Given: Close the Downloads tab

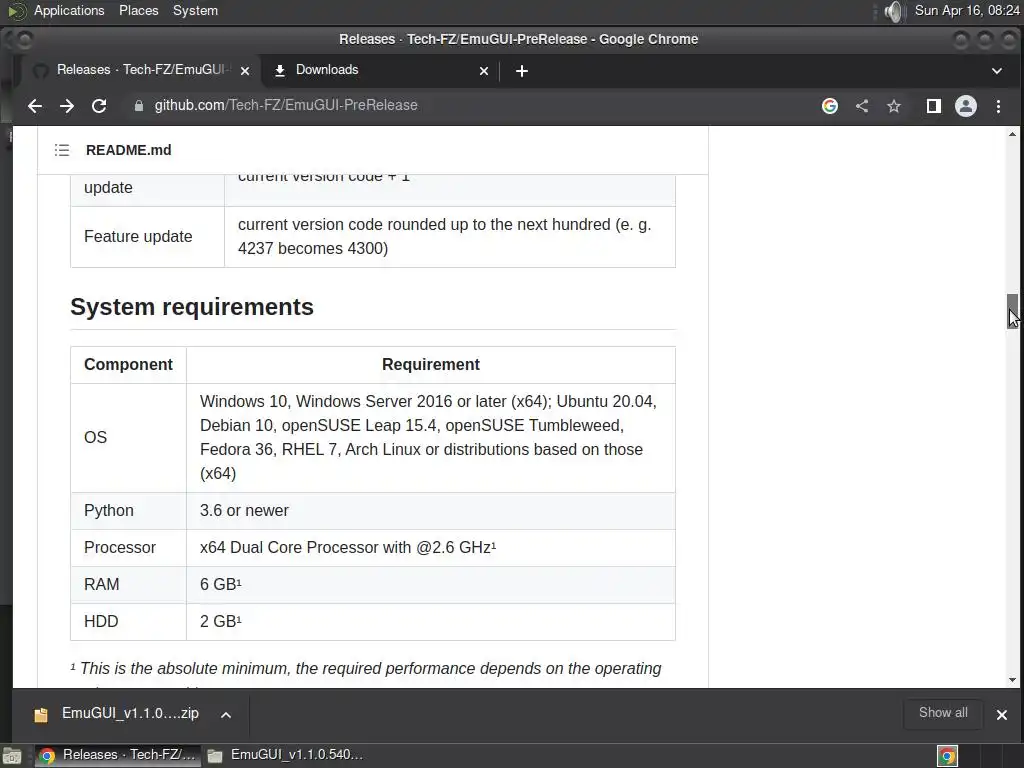Looking at the screenshot, I should pos(484,71).
